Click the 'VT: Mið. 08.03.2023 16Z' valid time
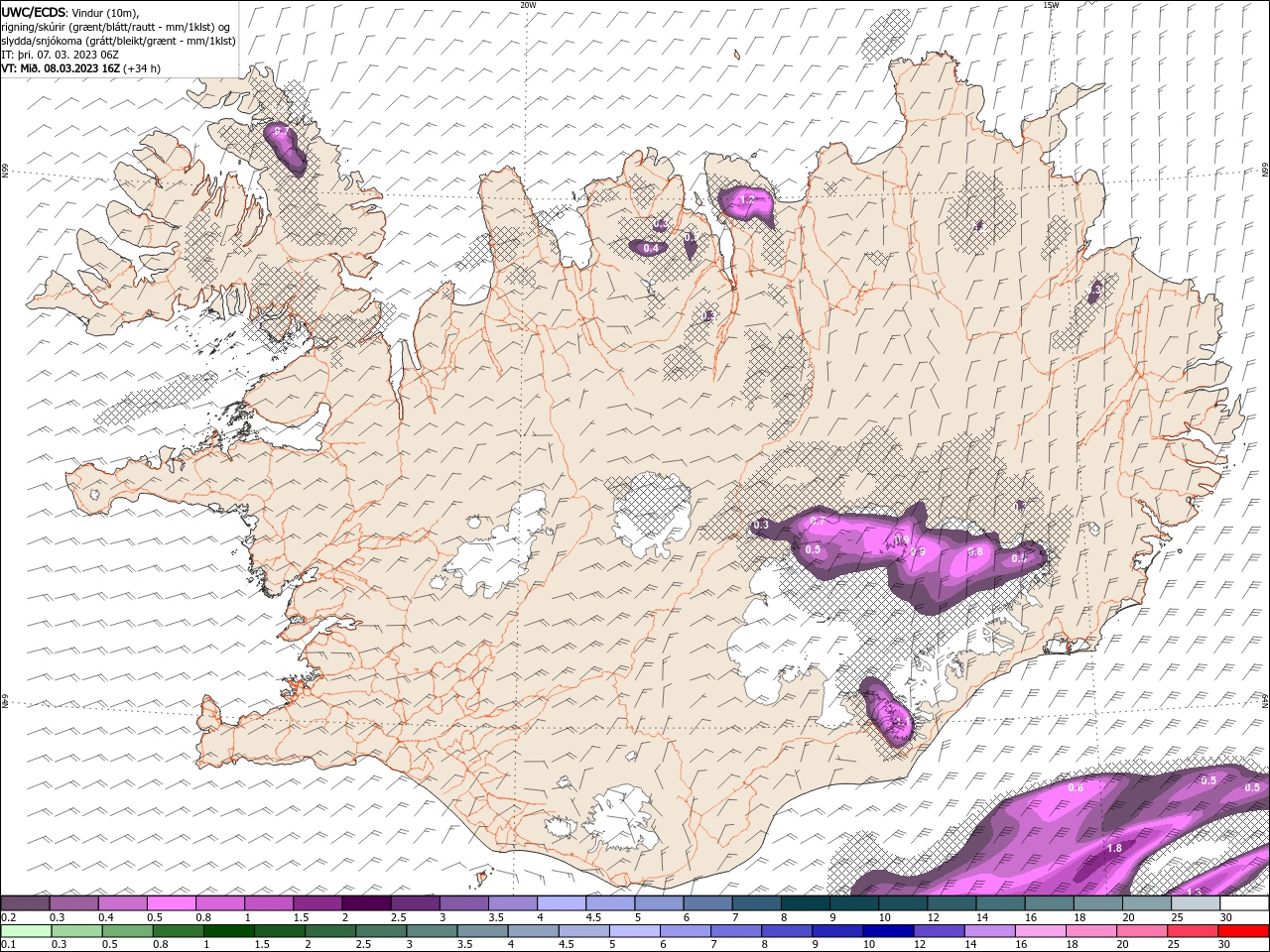 61,68
